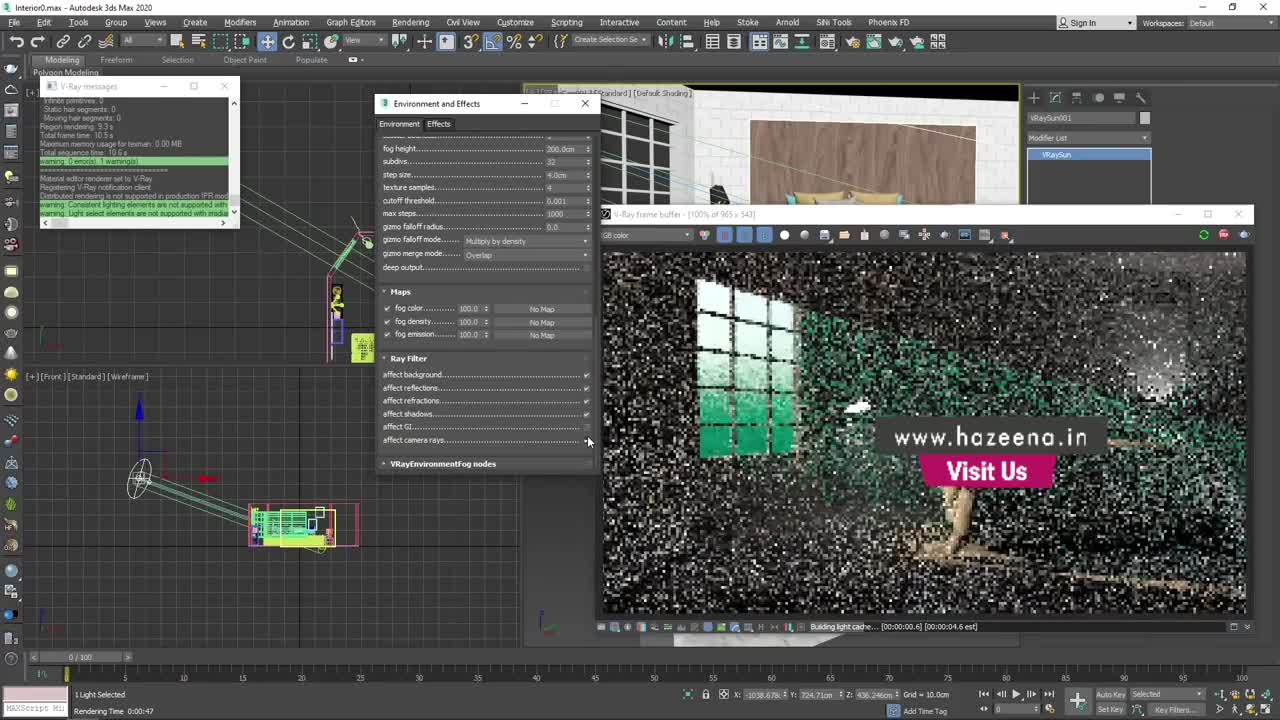1280x720 pixels.
Task: Select VRaySun in the modifier stack
Action: click(x=1089, y=155)
